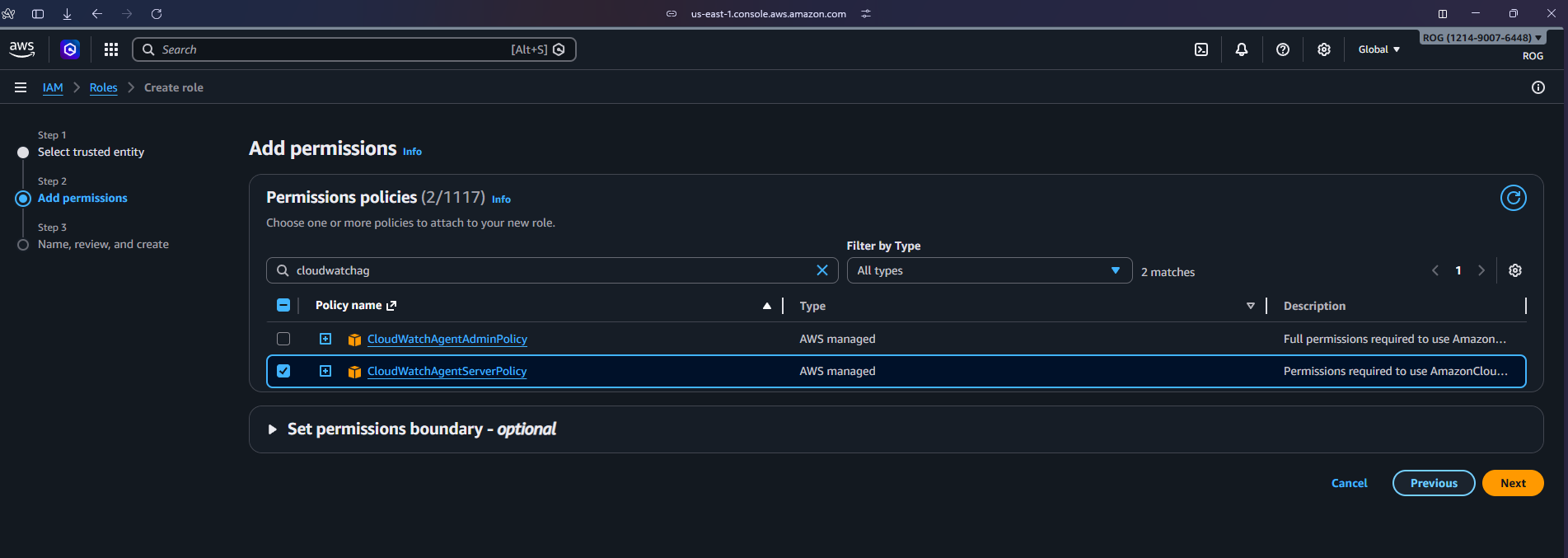
Task: Open the AWS help question mark icon
Action: point(1283,49)
